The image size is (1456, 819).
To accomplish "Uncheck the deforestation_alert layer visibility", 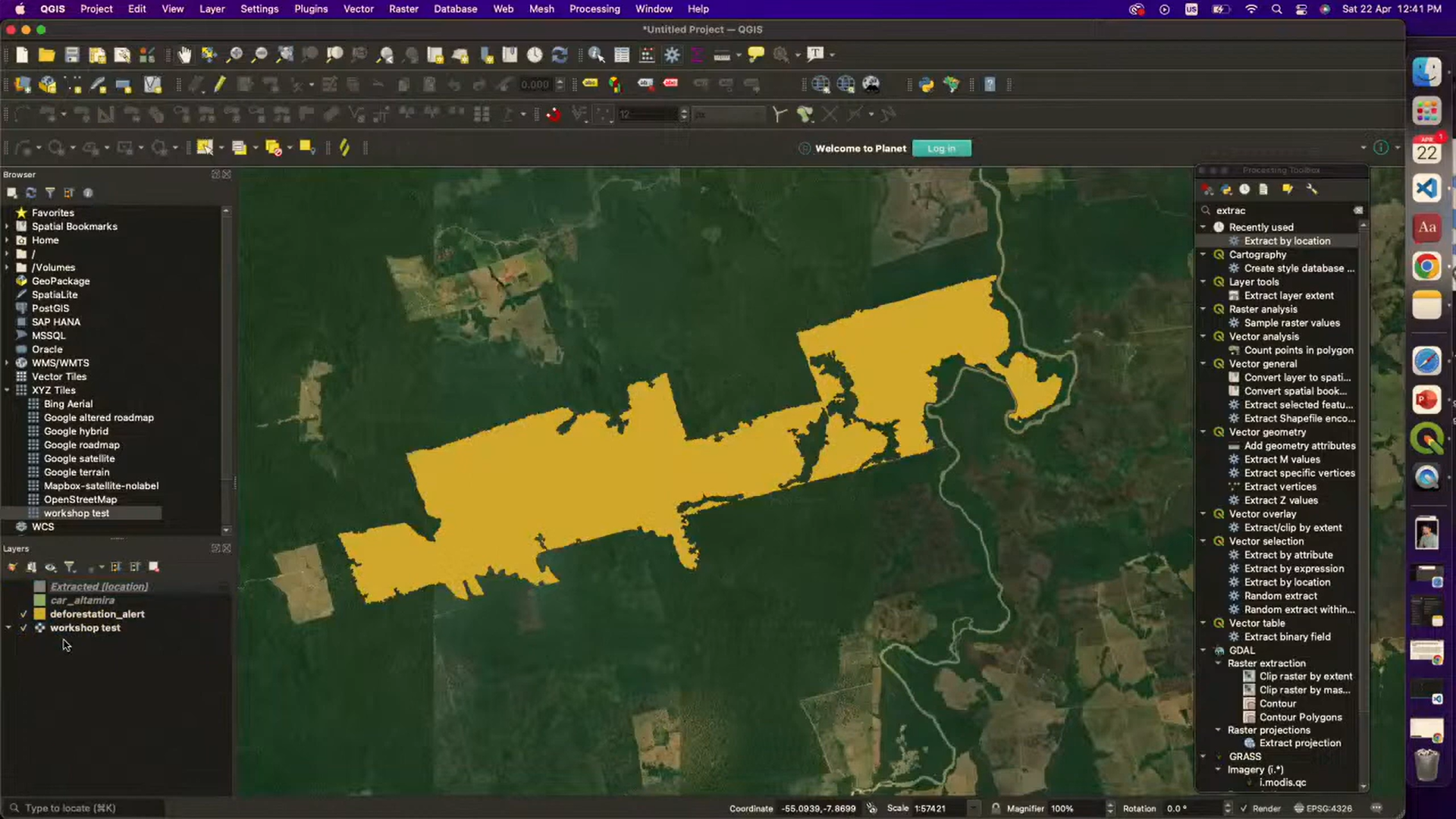I will [x=24, y=614].
